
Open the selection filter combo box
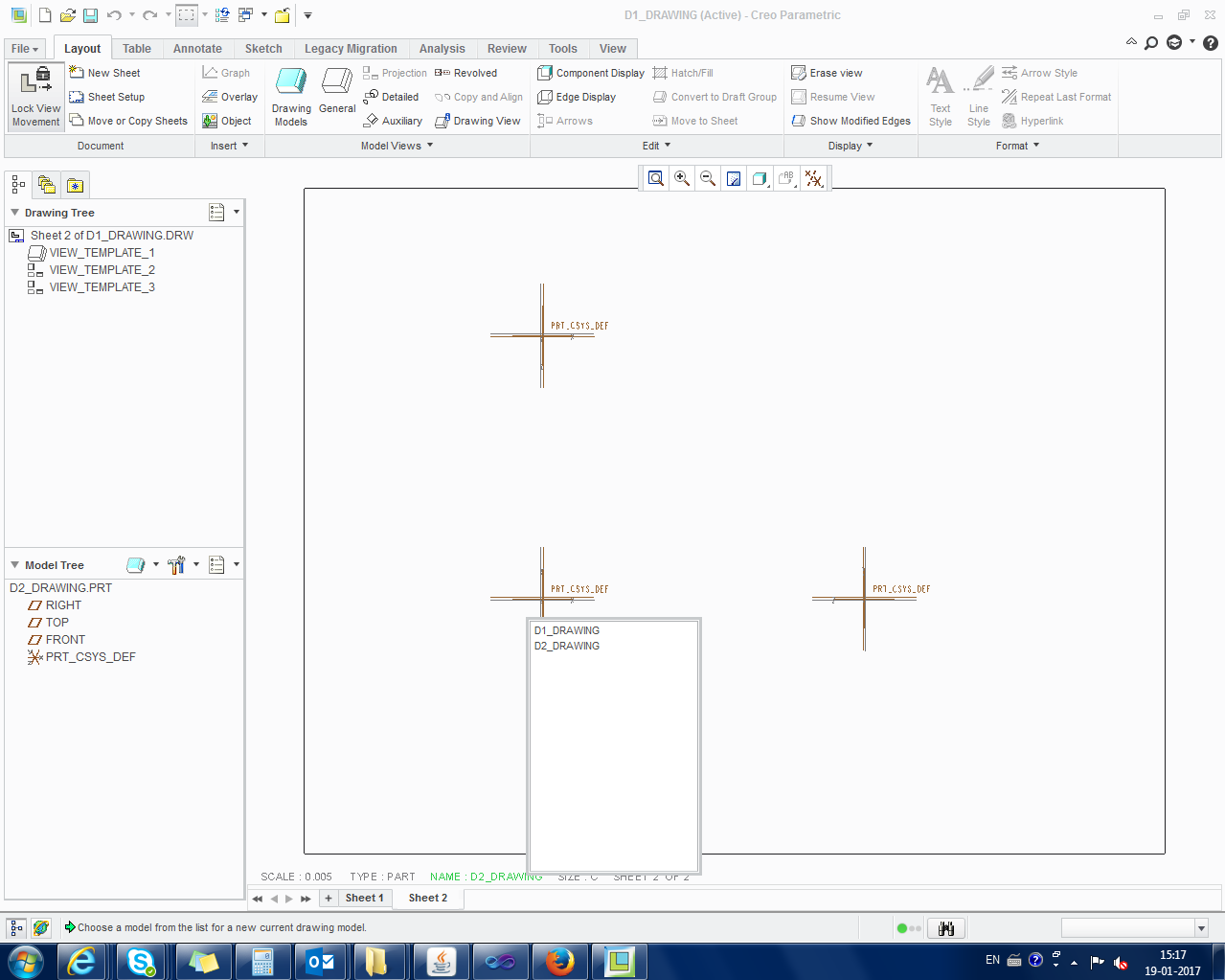1134,927
